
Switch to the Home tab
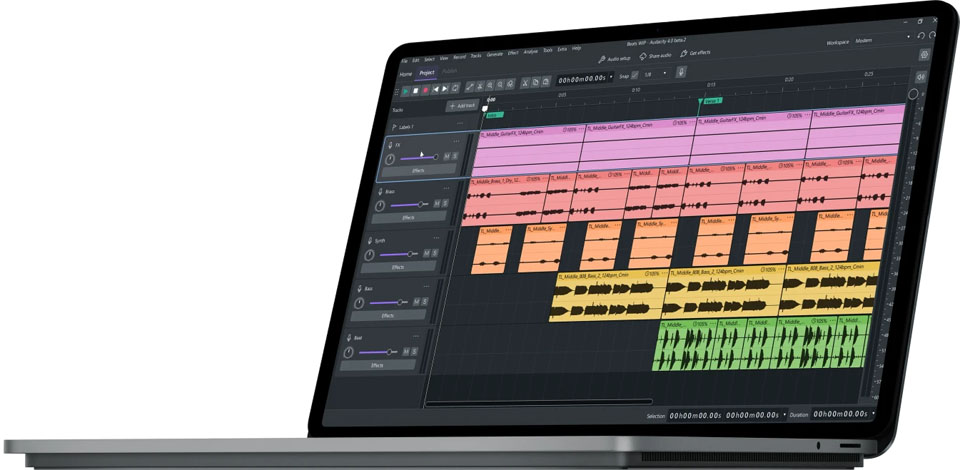click(406, 74)
